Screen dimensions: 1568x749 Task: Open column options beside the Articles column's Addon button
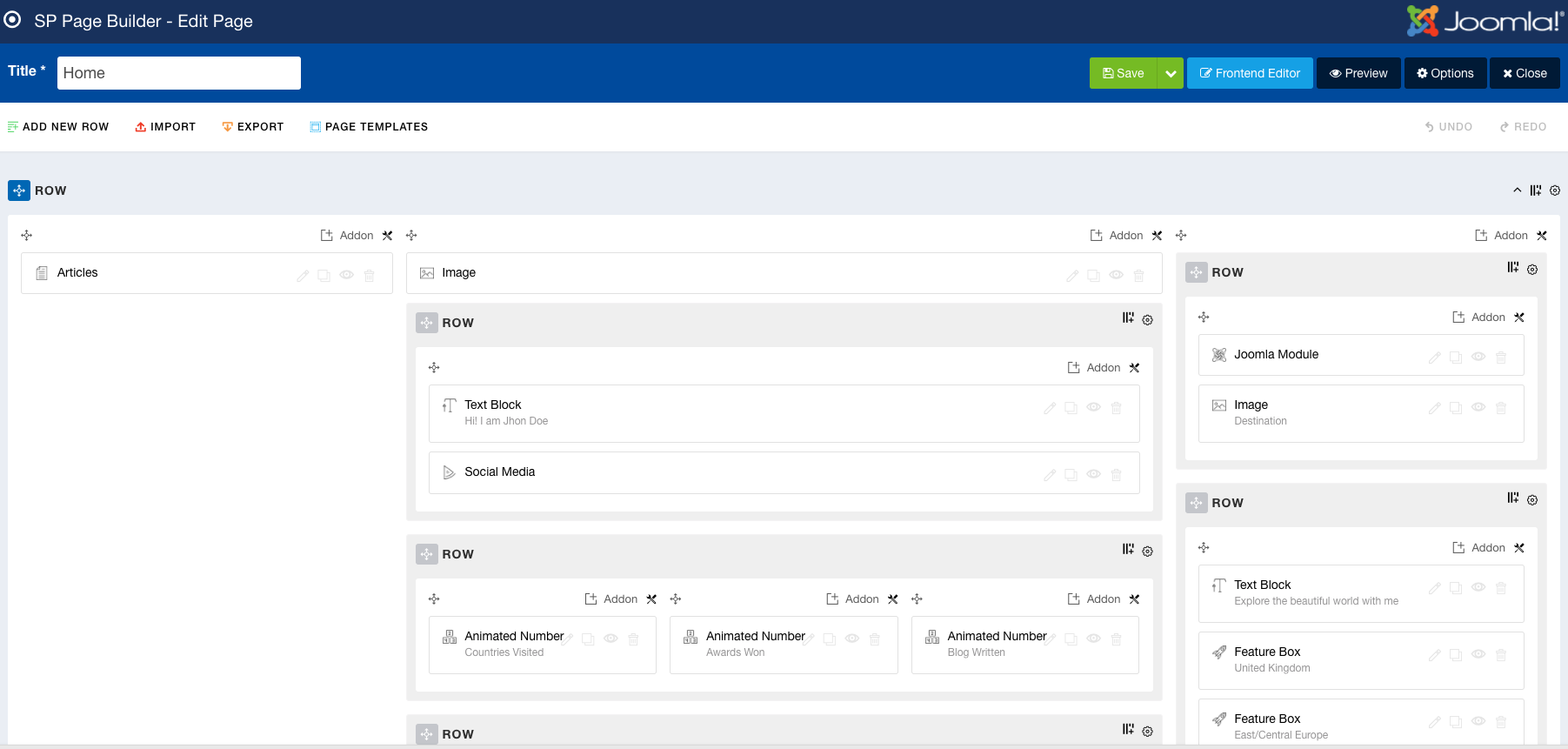(388, 236)
